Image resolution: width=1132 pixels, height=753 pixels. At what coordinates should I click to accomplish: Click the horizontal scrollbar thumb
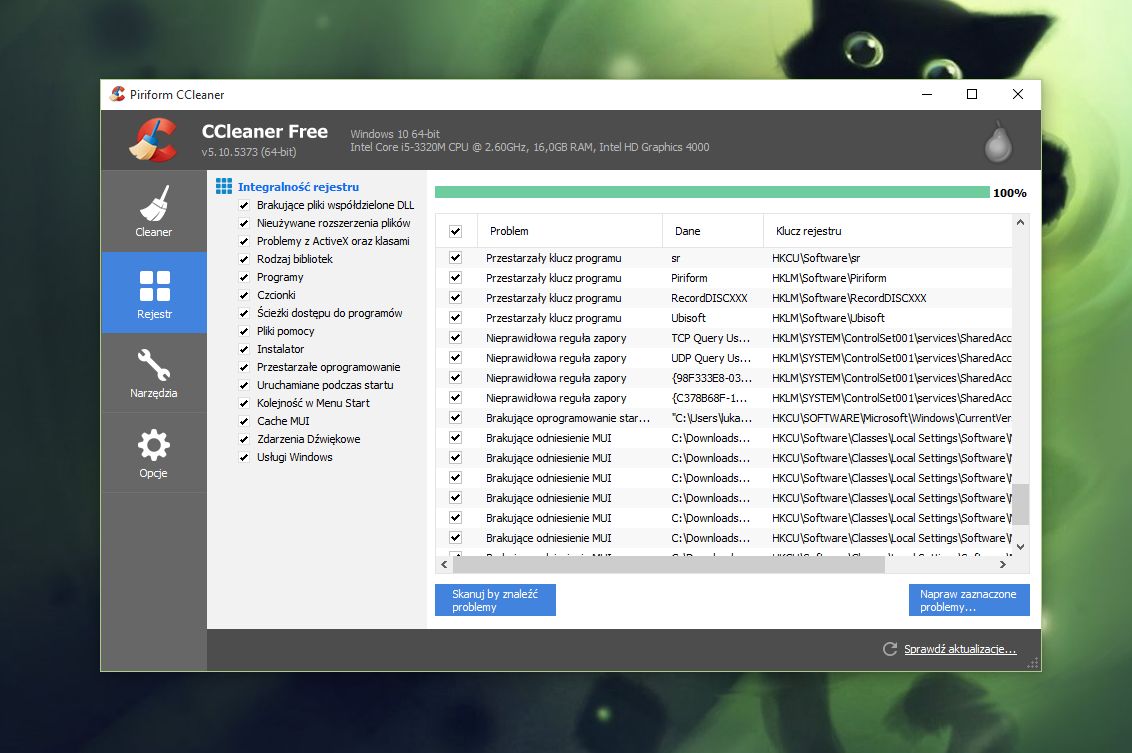[669, 565]
